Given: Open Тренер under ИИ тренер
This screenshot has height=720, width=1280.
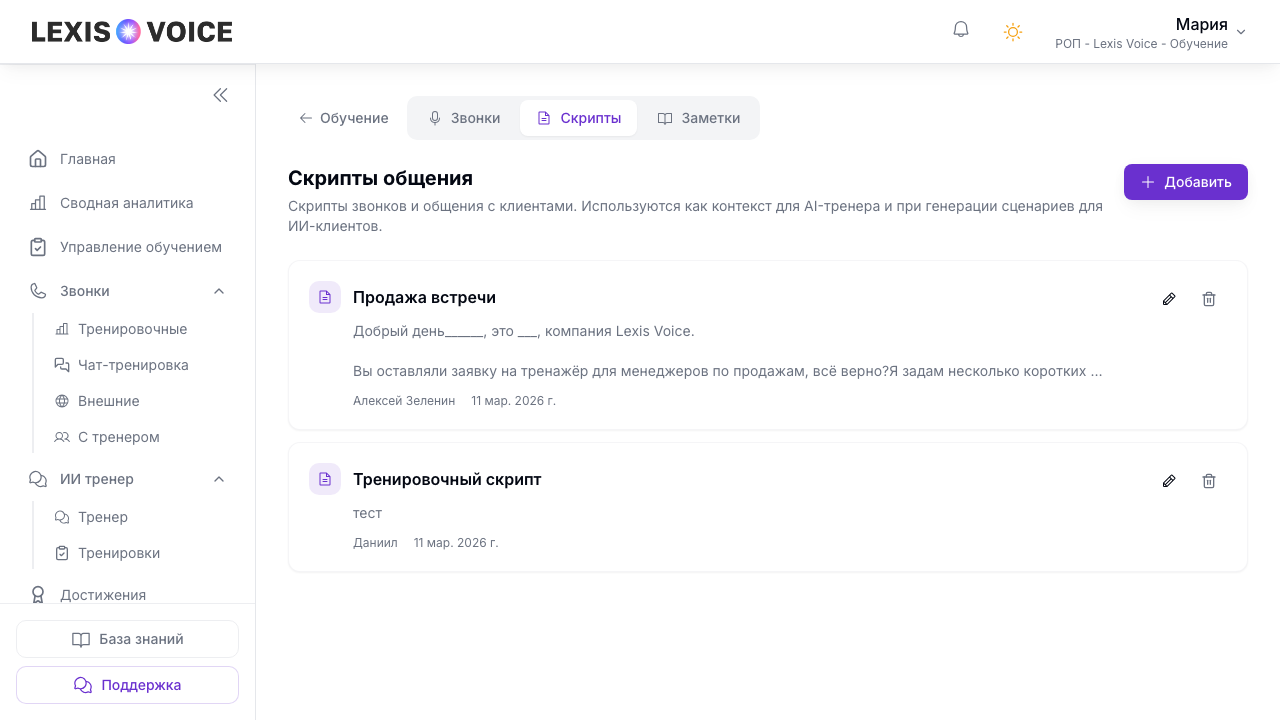Looking at the screenshot, I should [140, 517].
